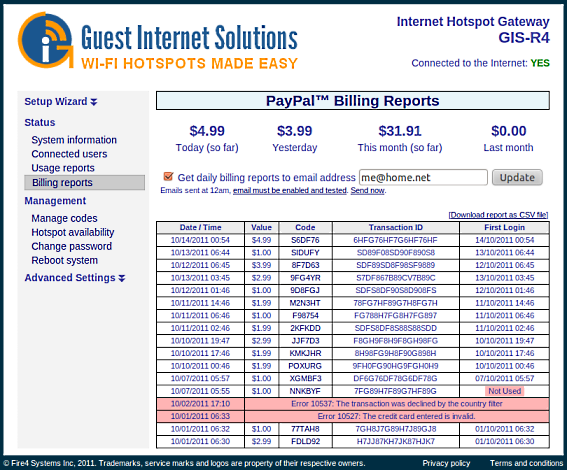
Task: Click the Code column header
Action: 305,227
